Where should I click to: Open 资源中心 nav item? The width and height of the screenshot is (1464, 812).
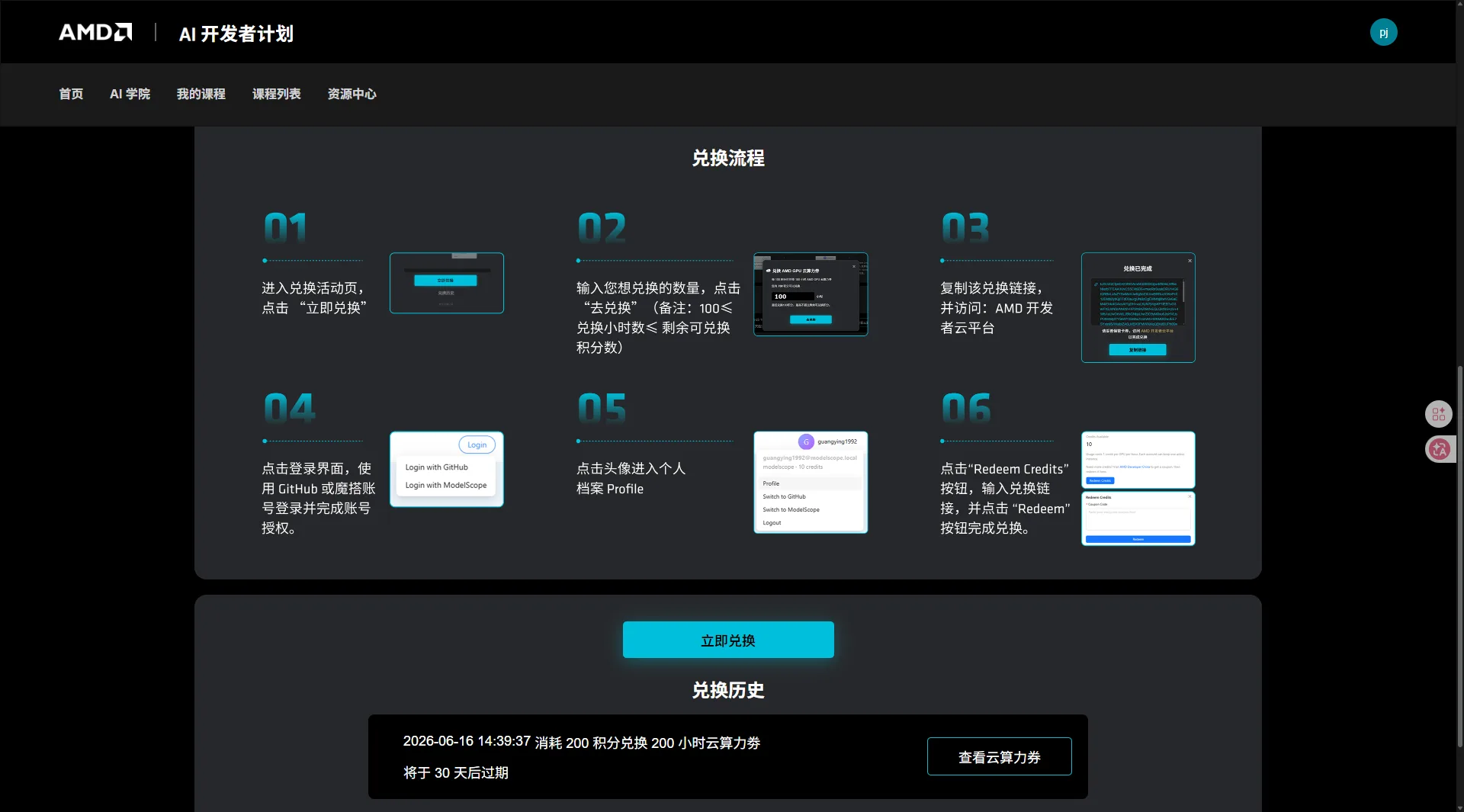coord(352,94)
